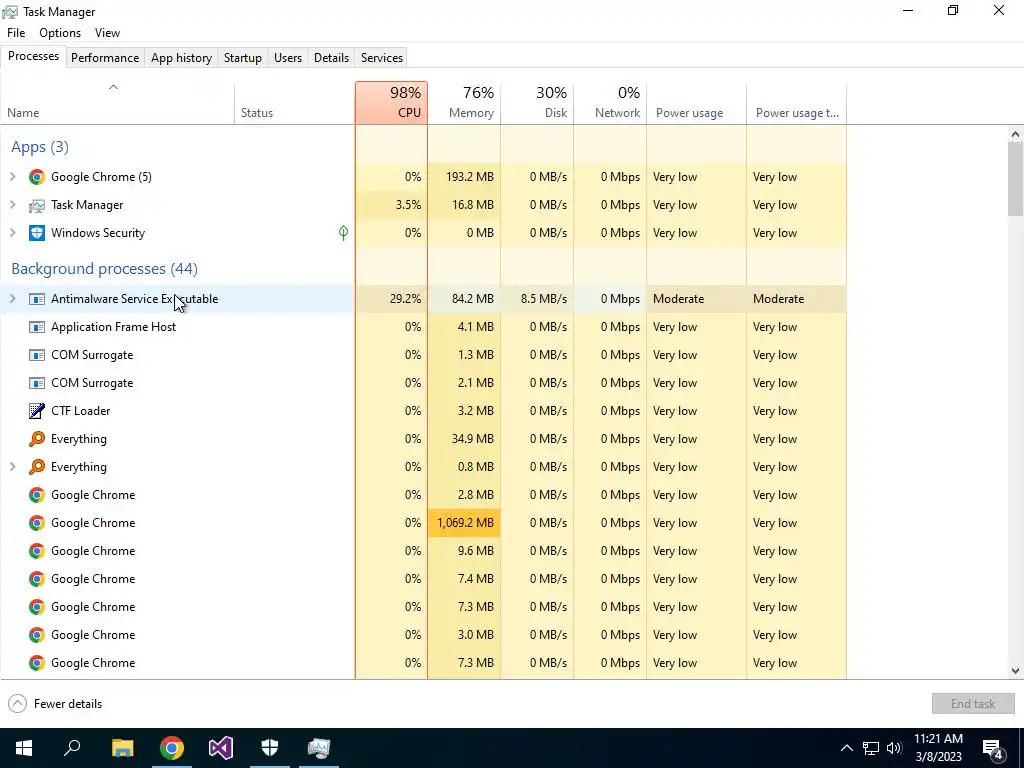Click the vertical scrollbar thumb

click(x=1015, y=178)
